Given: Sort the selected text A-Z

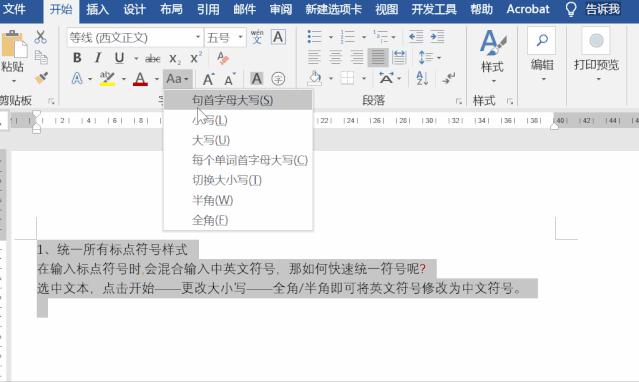Looking at the screenshot, I should (x=422, y=78).
